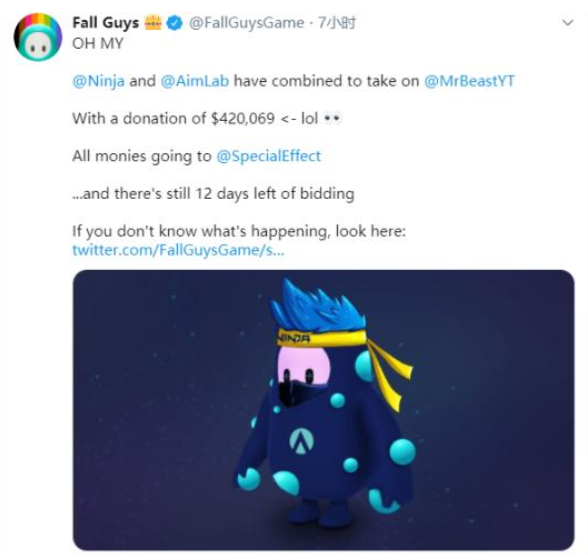Open the @SpecialEffect charity mention

(x=268, y=156)
